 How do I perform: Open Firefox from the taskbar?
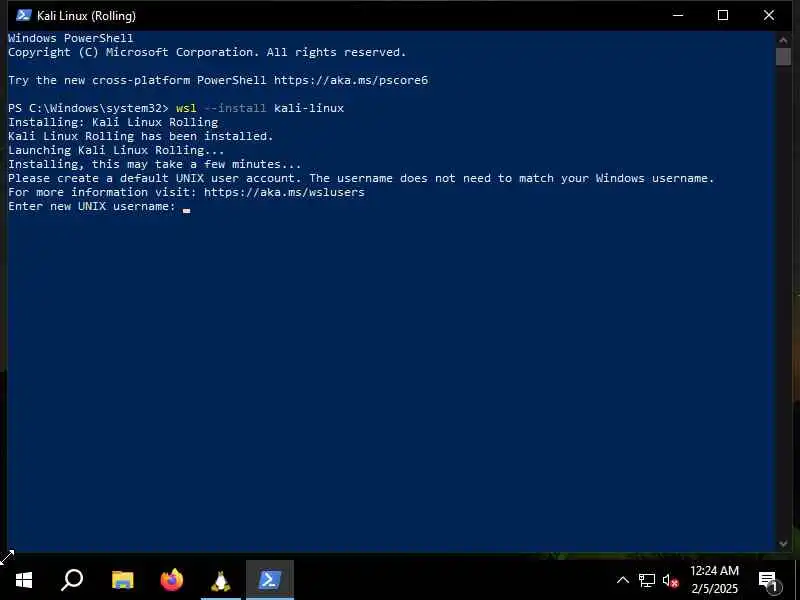[171, 580]
